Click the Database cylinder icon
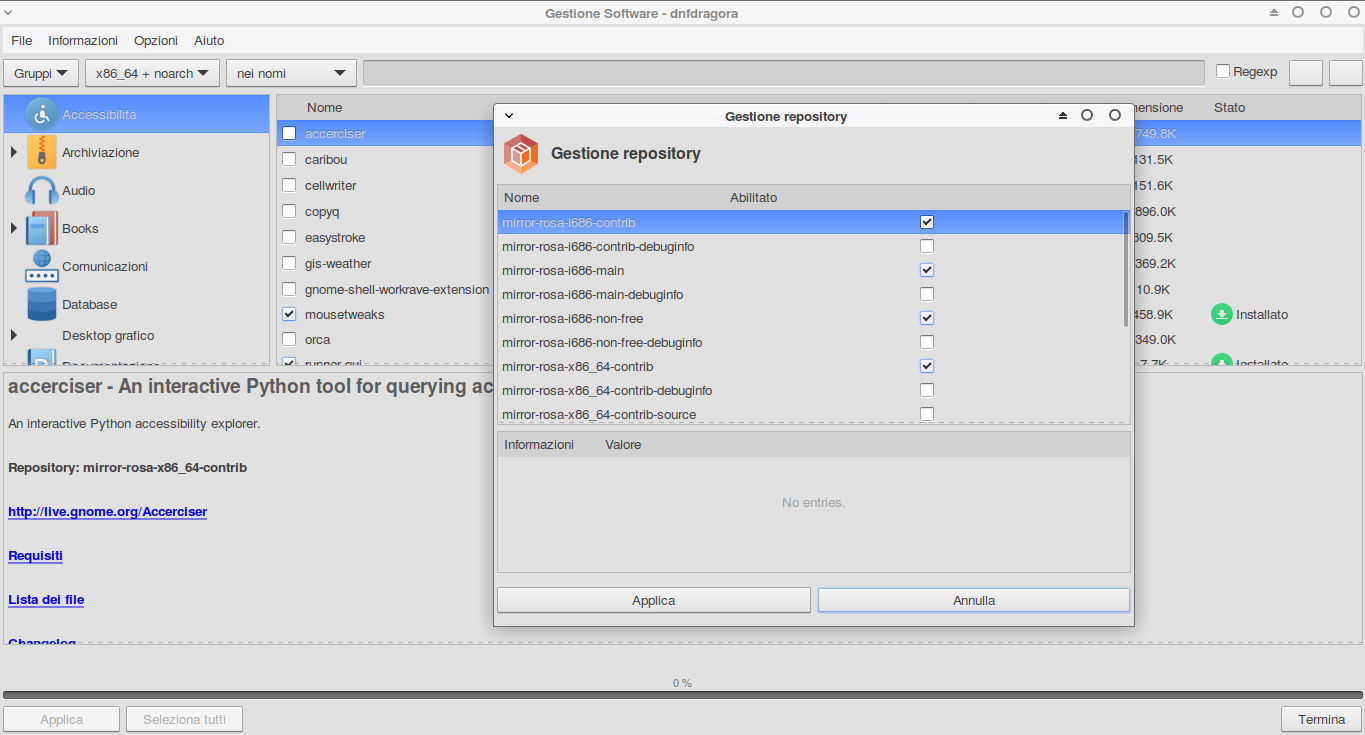 (x=41, y=304)
